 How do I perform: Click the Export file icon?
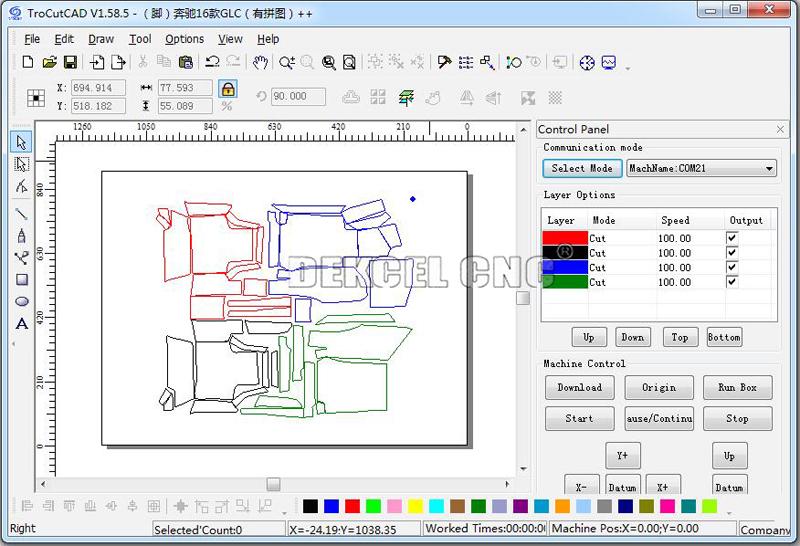click(x=118, y=62)
